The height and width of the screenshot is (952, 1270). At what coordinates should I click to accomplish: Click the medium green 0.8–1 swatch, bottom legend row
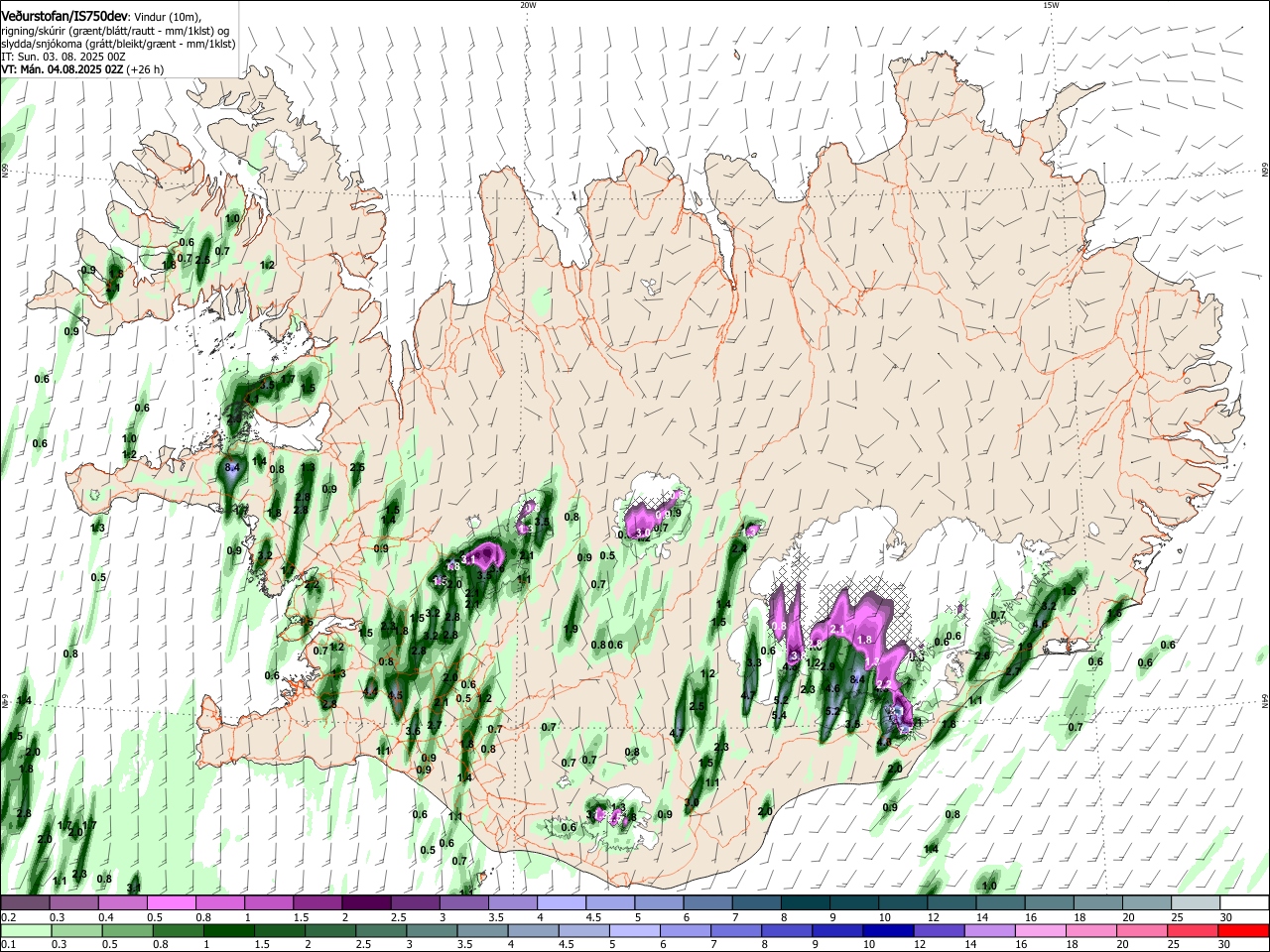pos(178,930)
